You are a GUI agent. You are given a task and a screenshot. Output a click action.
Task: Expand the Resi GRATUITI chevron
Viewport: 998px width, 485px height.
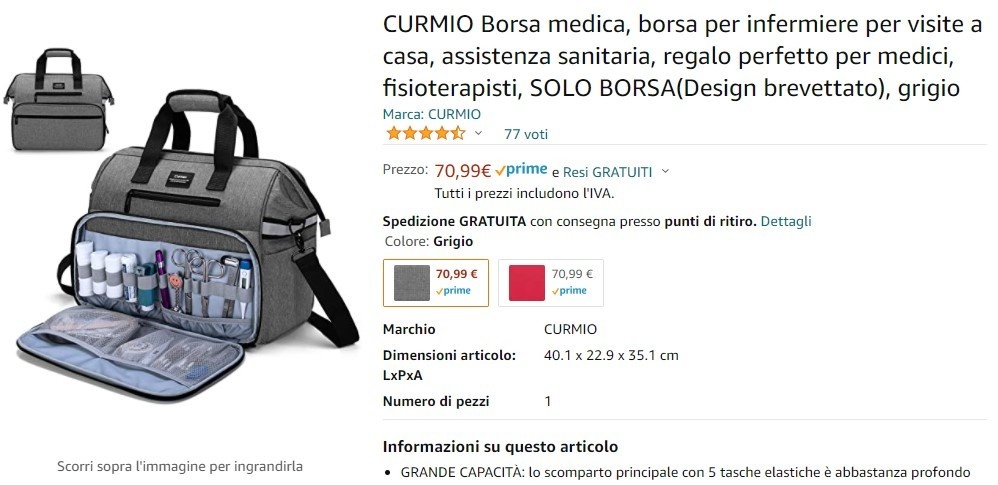(x=666, y=171)
